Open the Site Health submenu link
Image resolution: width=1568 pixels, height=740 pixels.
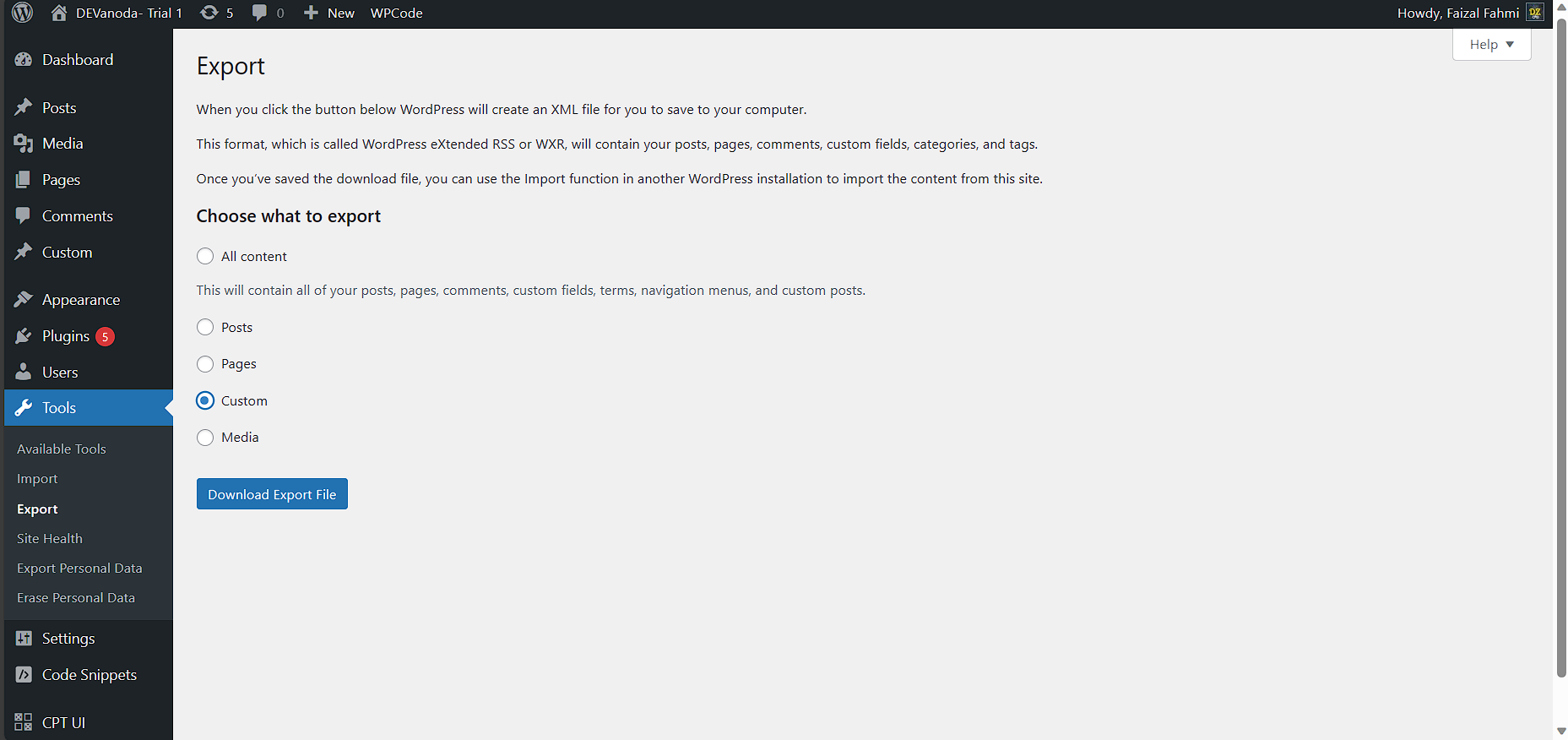50,539
